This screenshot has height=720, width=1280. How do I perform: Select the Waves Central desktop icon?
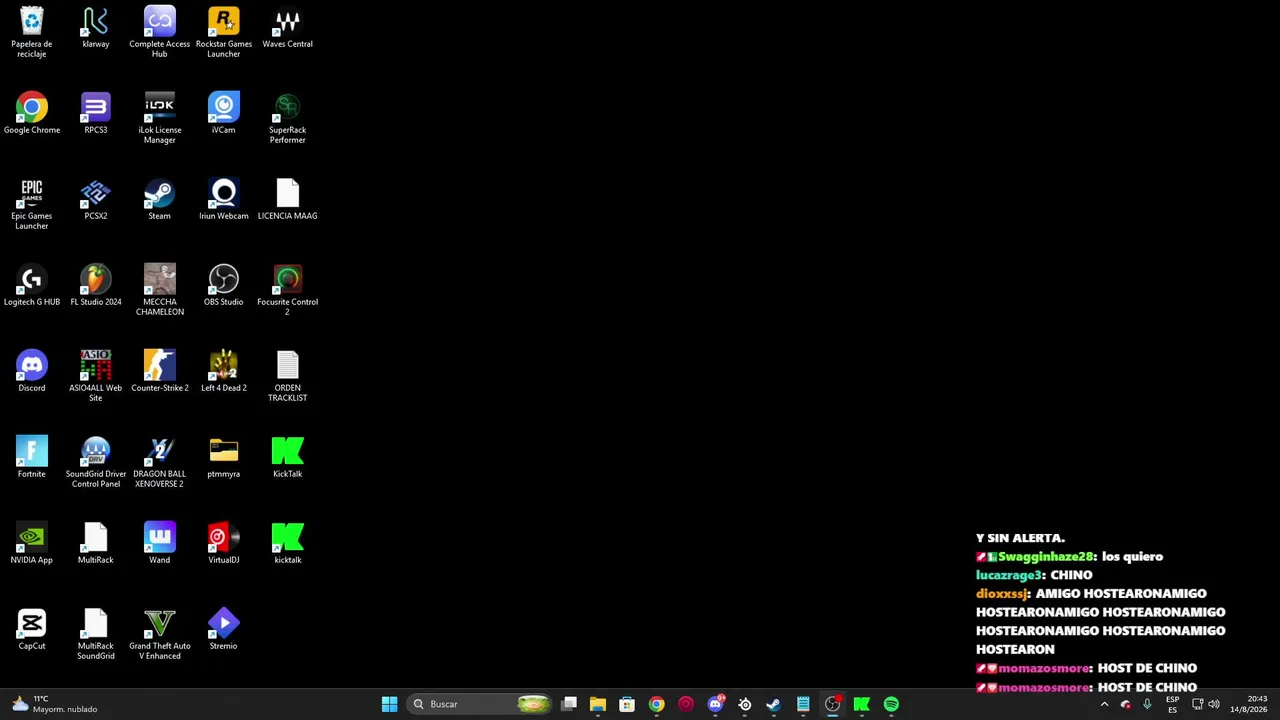pyautogui.click(x=288, y=28)
